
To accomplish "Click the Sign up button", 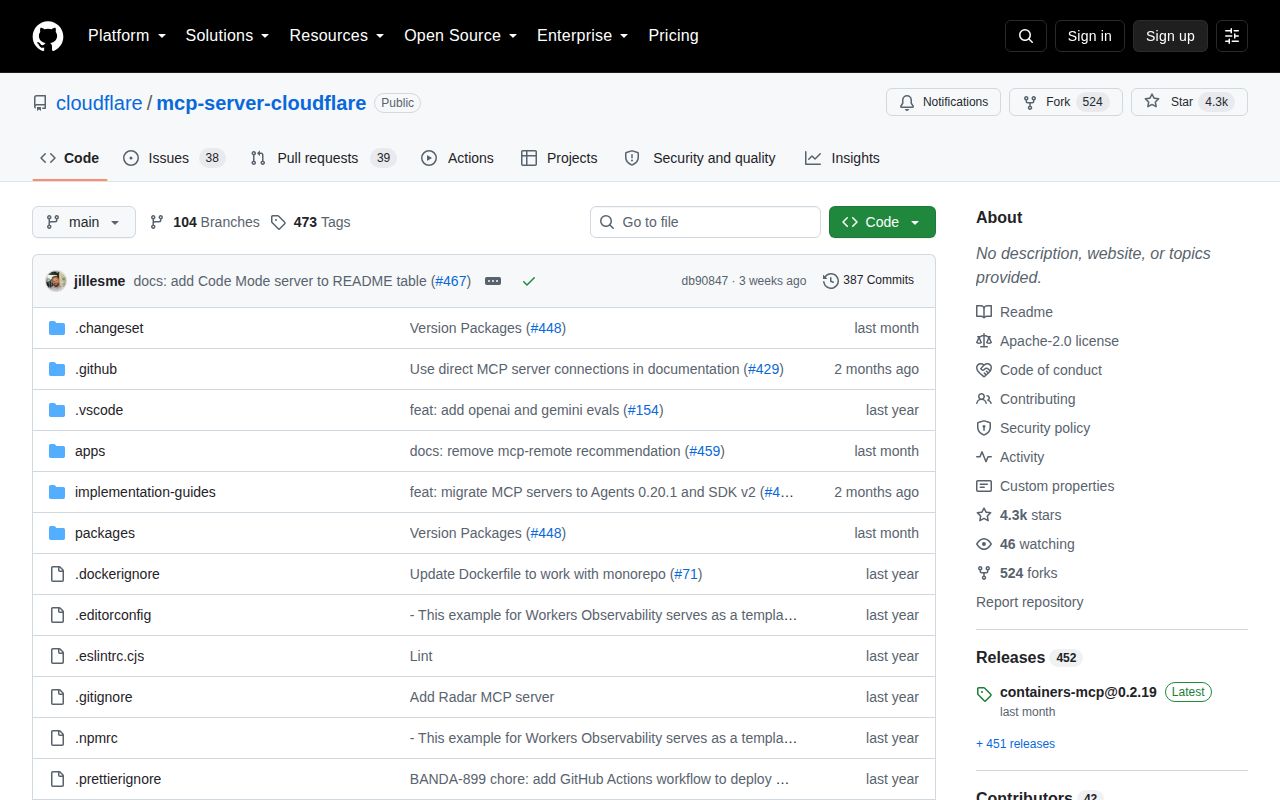I will click(1170, 36).
